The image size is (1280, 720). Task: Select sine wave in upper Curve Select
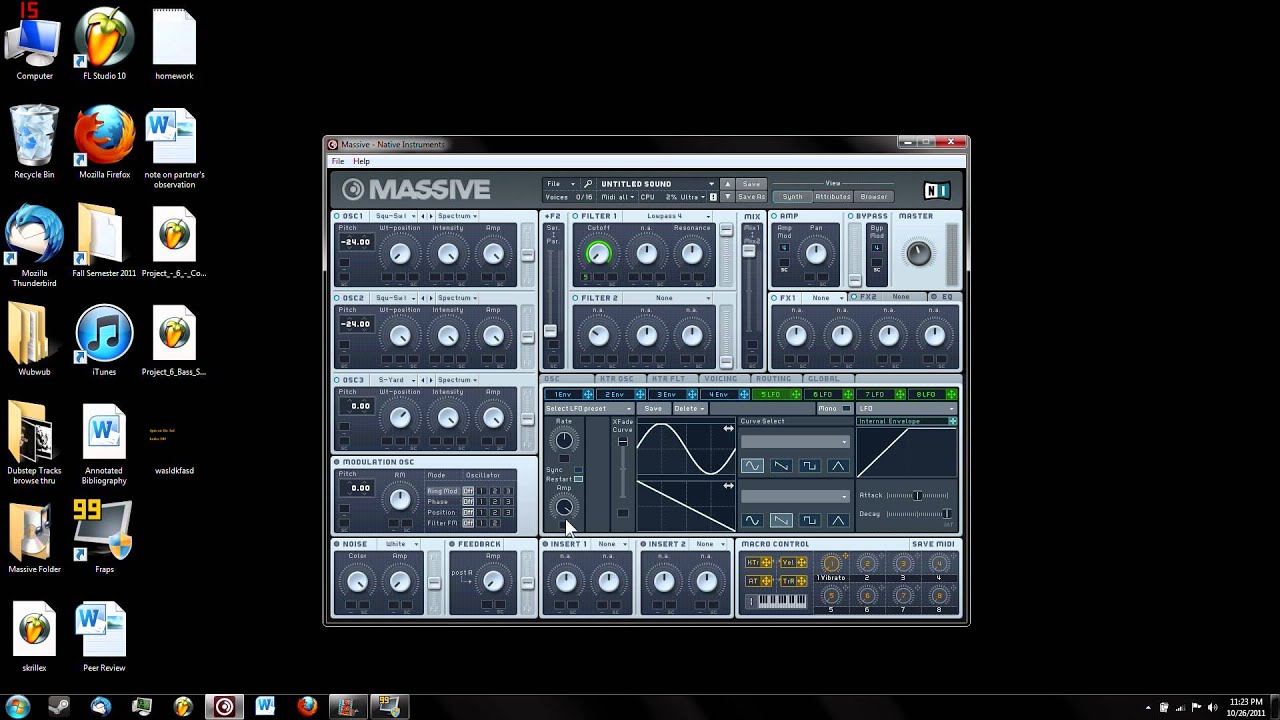point(752,466)
